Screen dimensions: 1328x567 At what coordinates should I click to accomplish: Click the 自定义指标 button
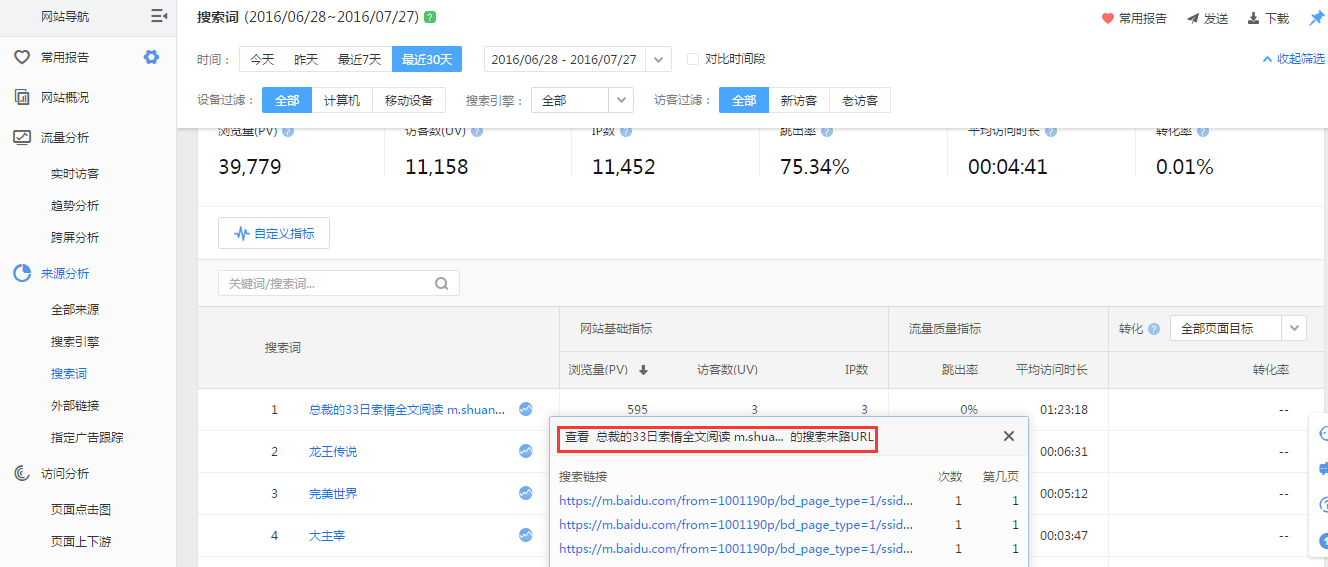click(x=274, y=233)
